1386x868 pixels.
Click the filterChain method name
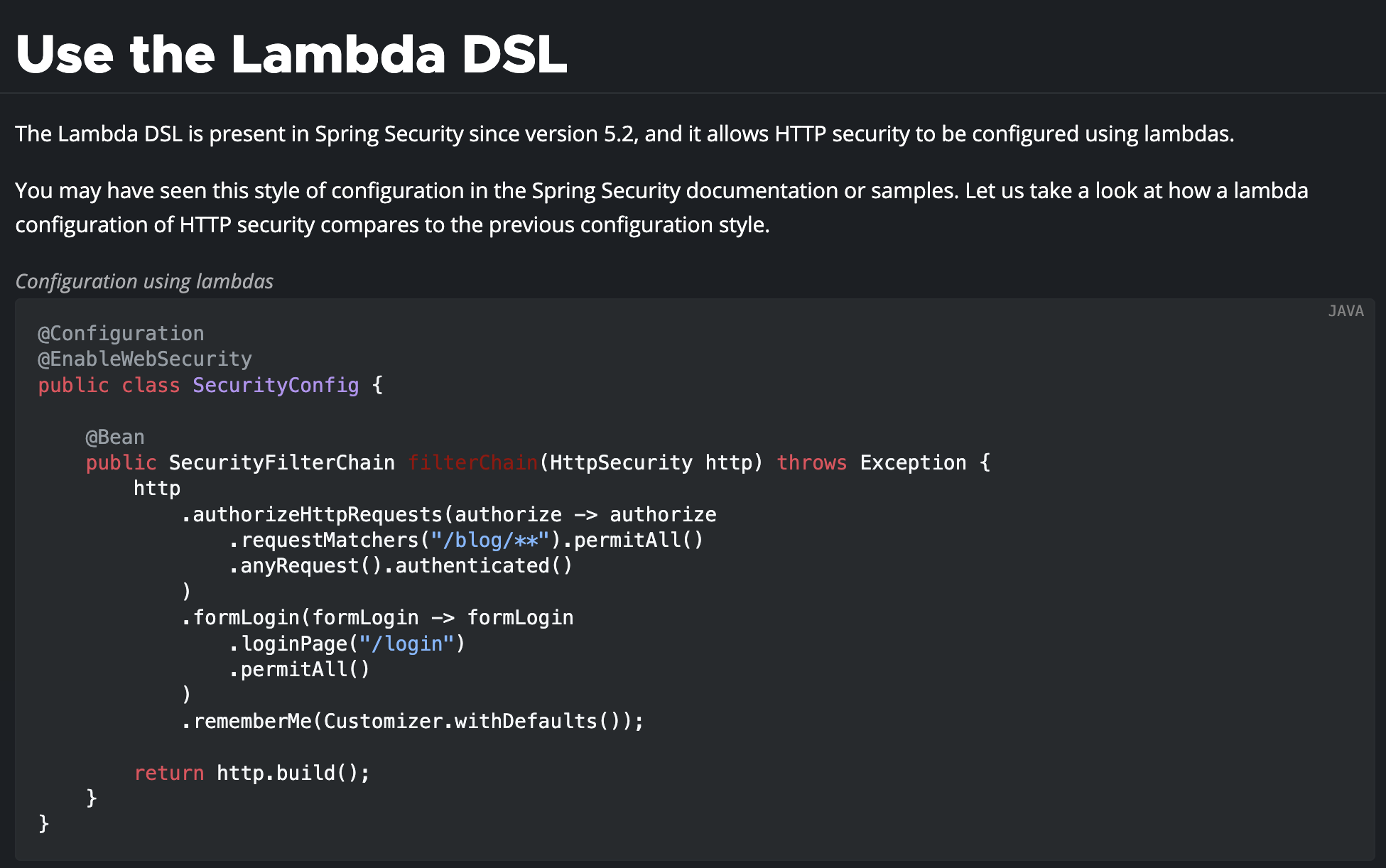[472, 462]
